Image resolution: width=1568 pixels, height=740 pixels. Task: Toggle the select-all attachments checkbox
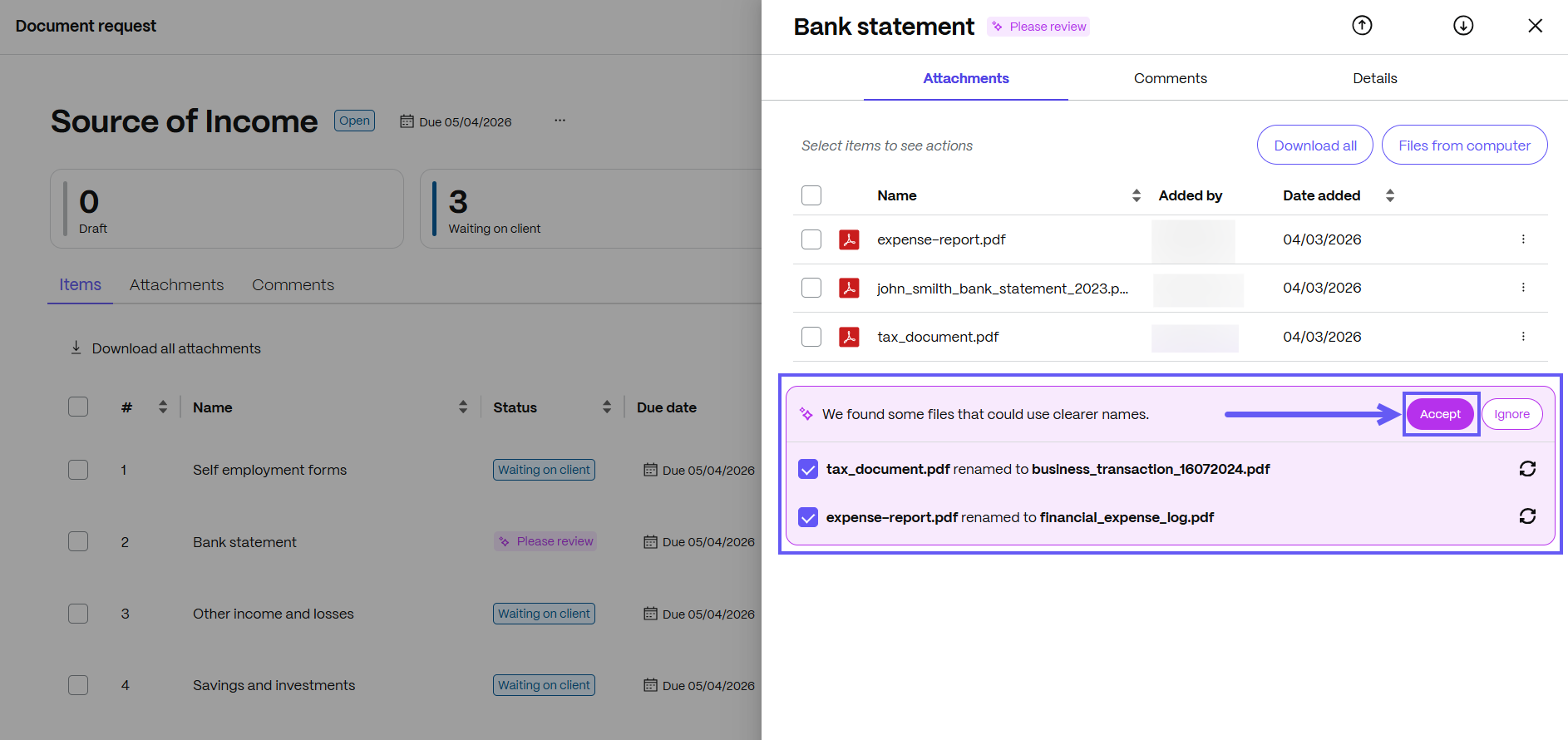coord(811,195)
